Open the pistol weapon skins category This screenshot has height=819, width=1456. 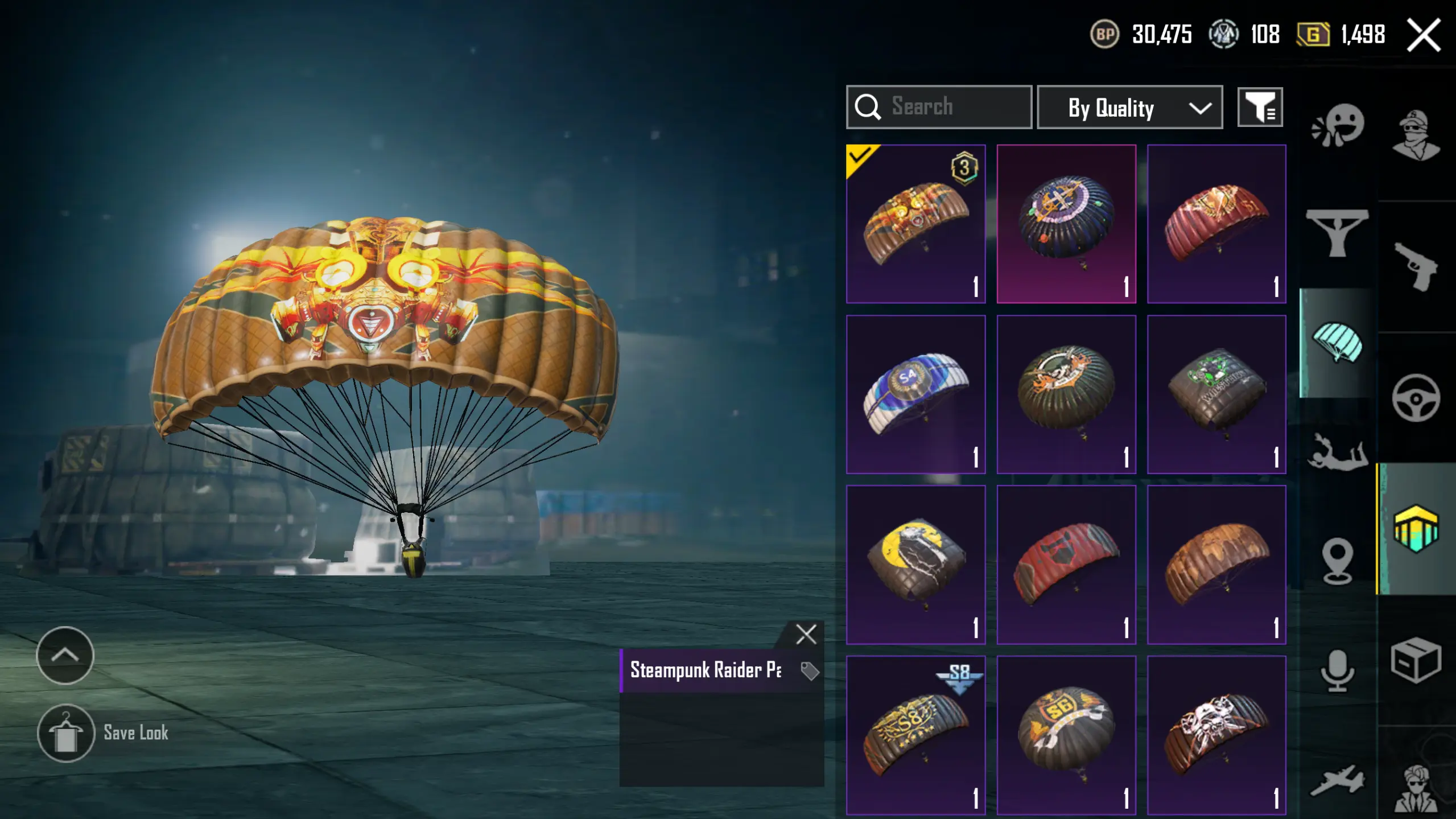point(1416,266)
